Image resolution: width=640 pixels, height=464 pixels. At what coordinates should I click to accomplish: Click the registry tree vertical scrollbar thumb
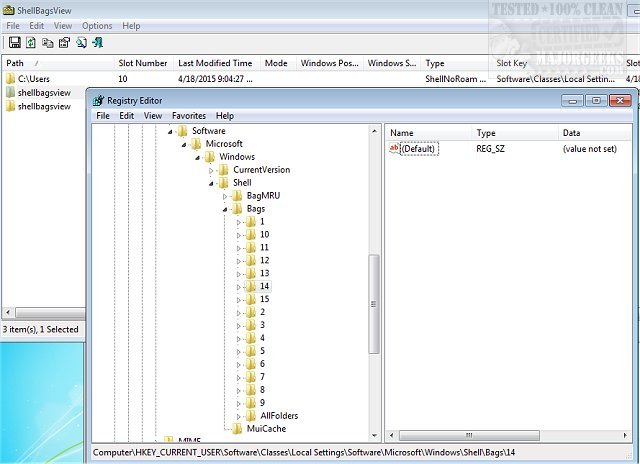coord(373,304)
